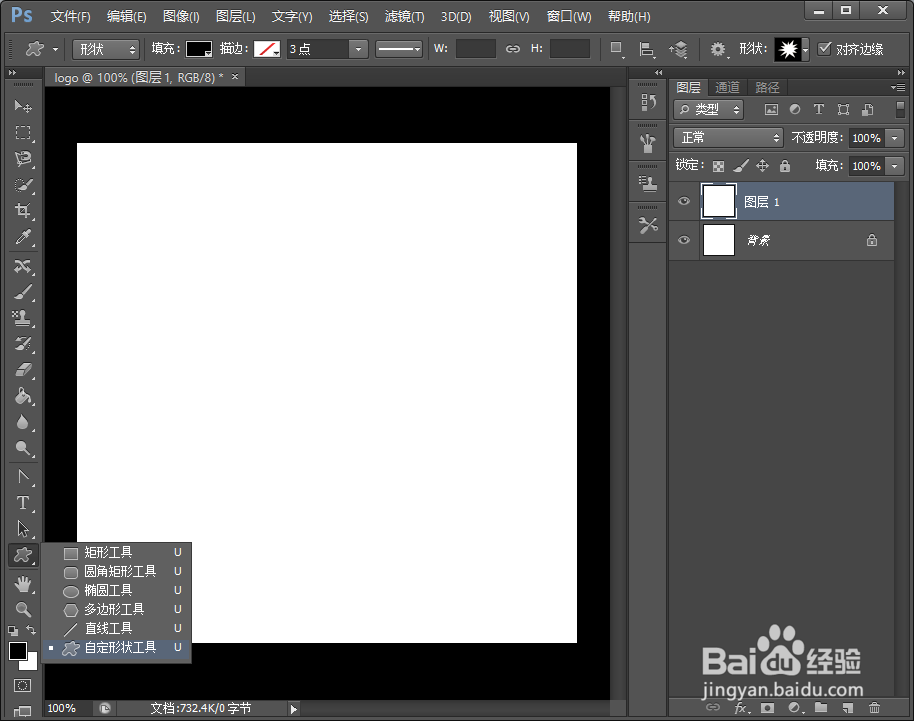Open the layer filter 类型 dropdown
Screen dimensions: 914x721
708,109
